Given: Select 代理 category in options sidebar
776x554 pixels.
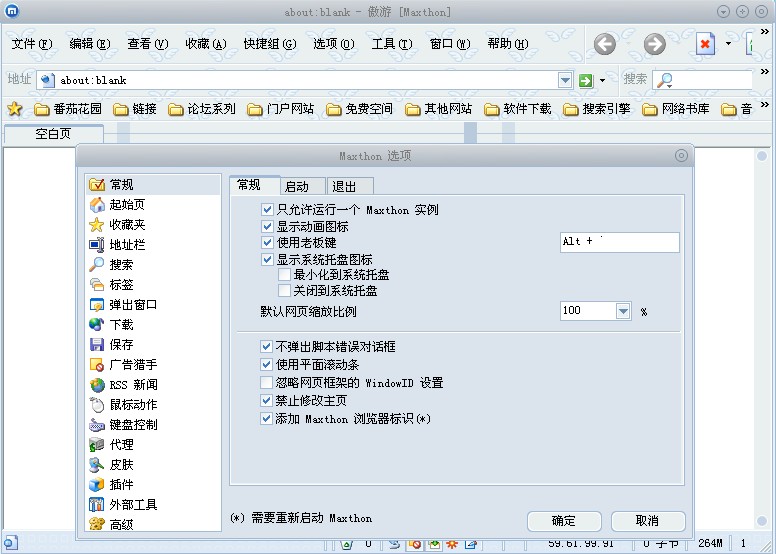Looking at the screenshot, I should pos(153,445).
